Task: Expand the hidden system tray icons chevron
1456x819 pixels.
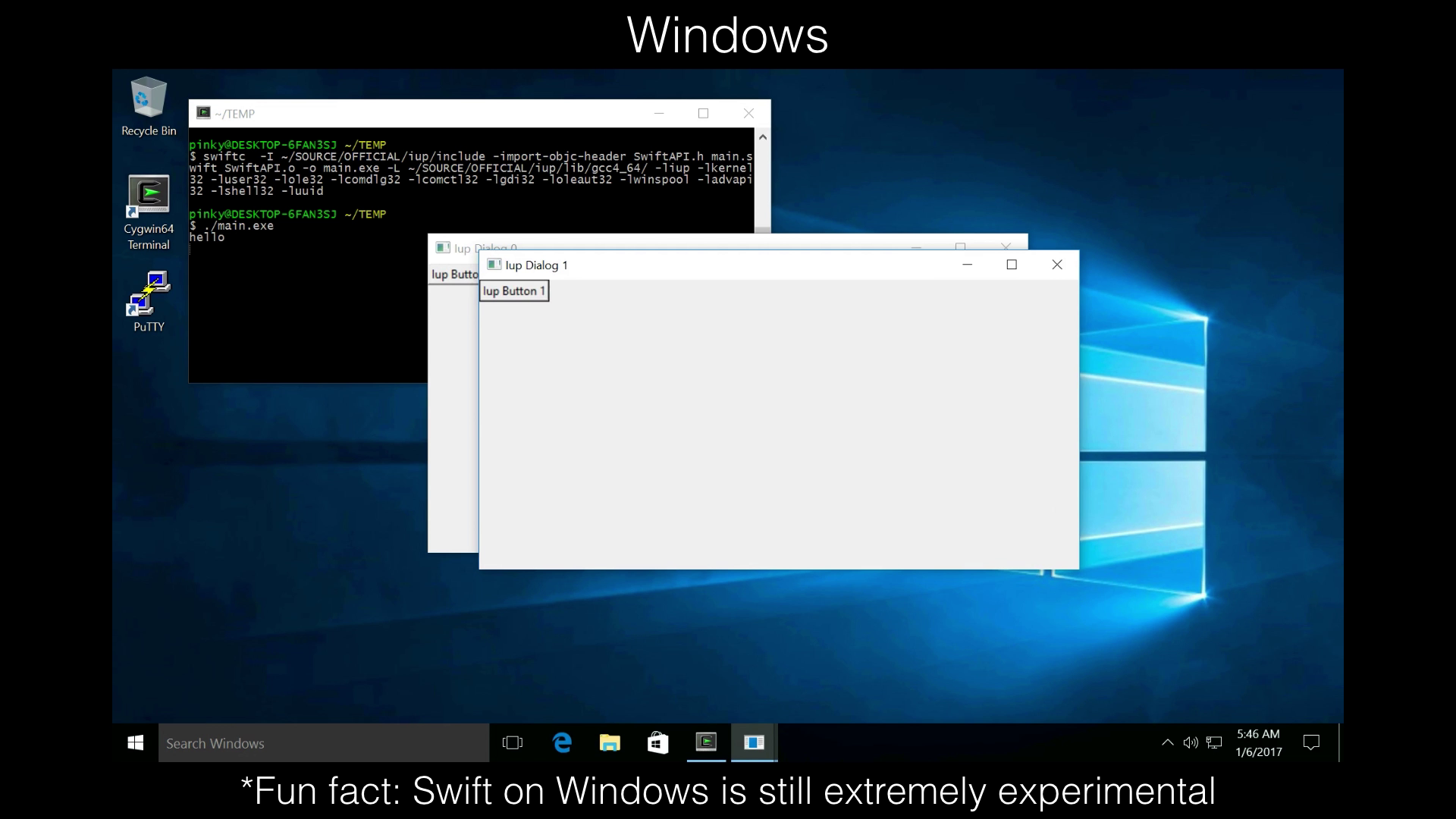Action: (1168, 743)
